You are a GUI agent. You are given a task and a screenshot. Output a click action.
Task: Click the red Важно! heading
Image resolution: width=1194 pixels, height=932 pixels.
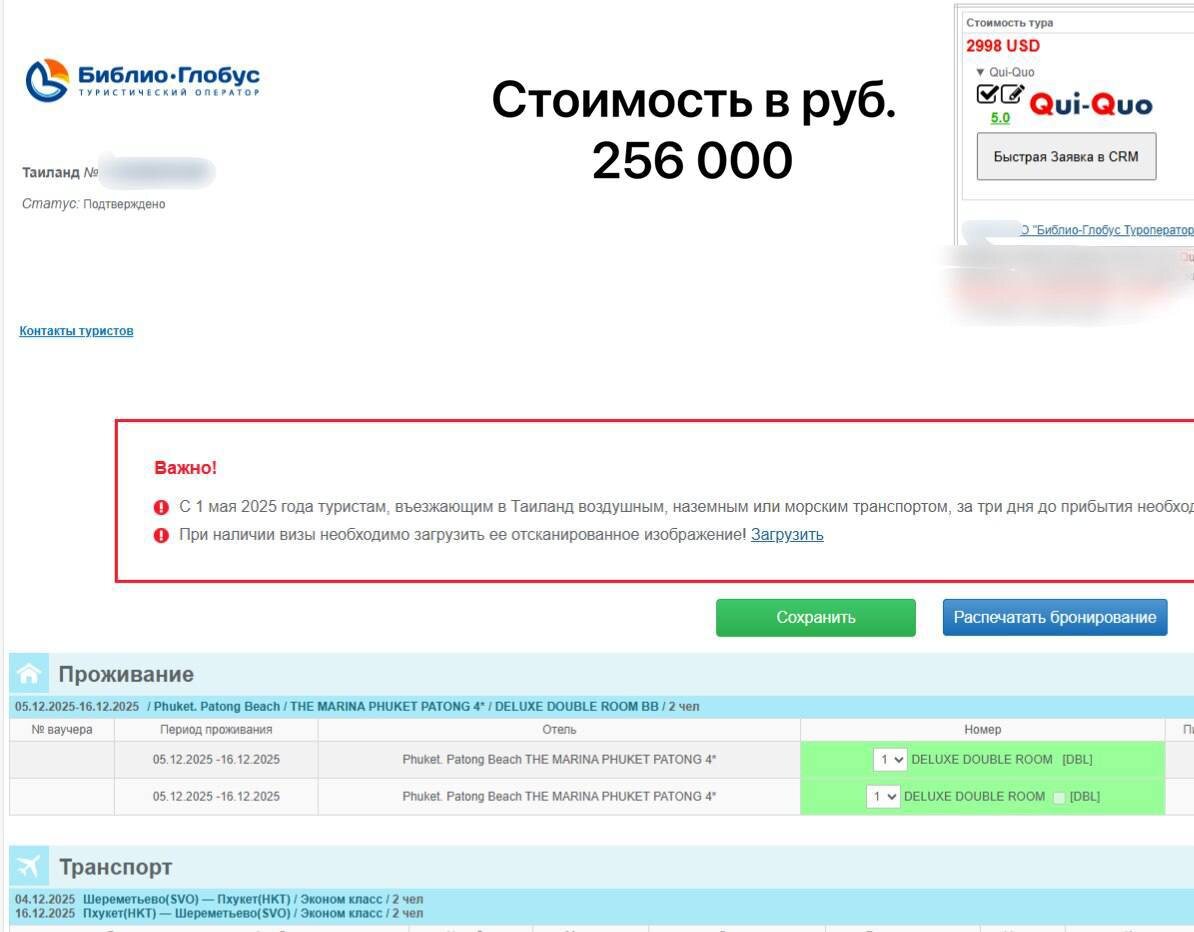pos(185,468)
